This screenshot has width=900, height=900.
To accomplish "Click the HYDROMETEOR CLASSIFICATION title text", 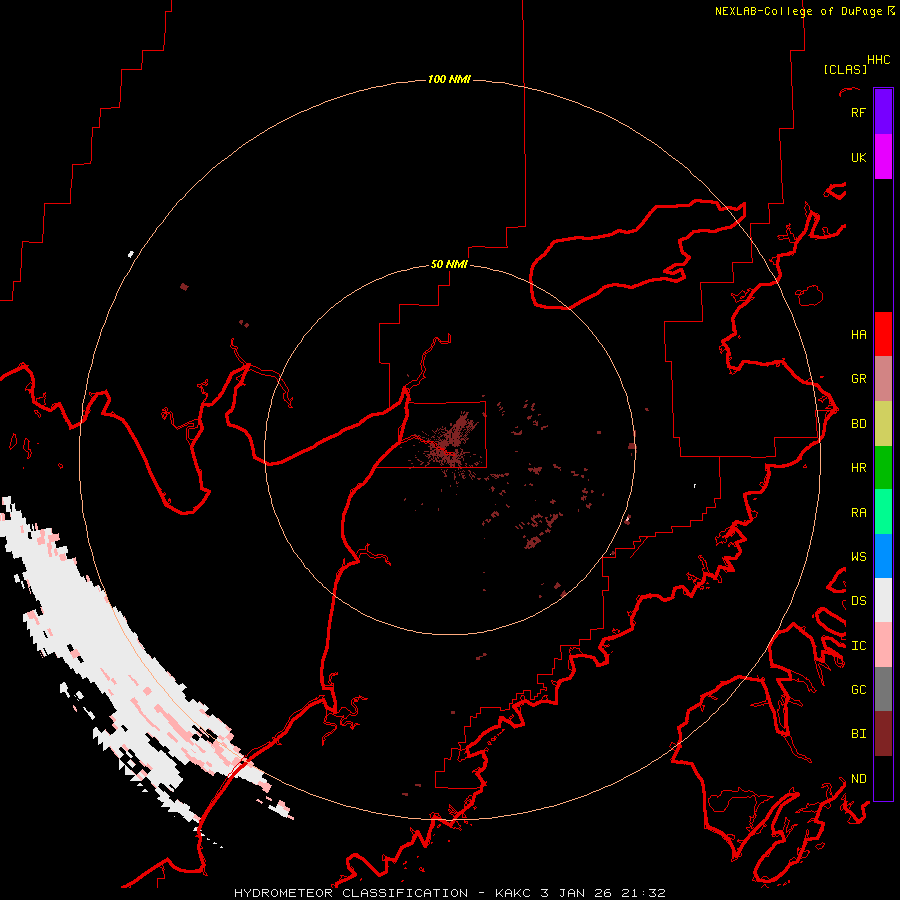I will pyautogui.click(x=351, y=893).
